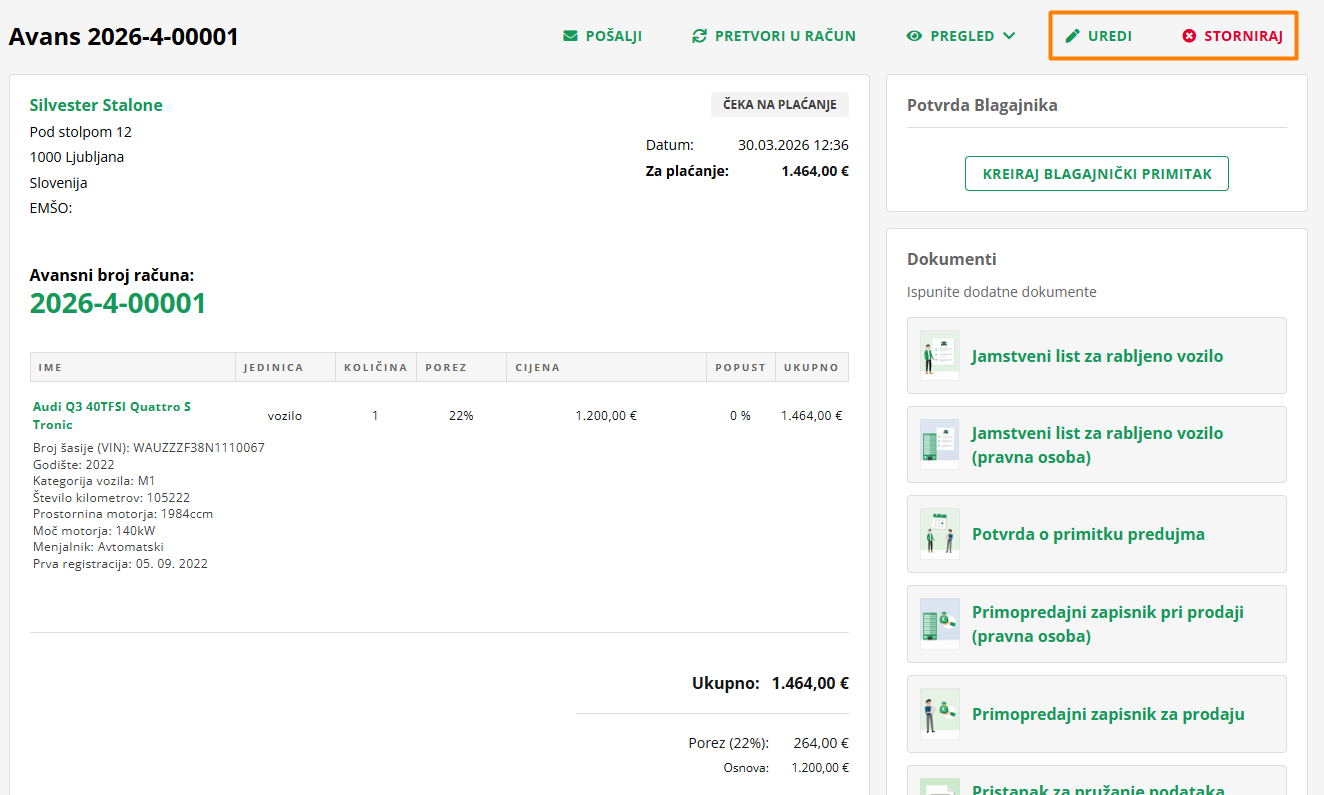Click the Ukupno column header

coord(812,367)
